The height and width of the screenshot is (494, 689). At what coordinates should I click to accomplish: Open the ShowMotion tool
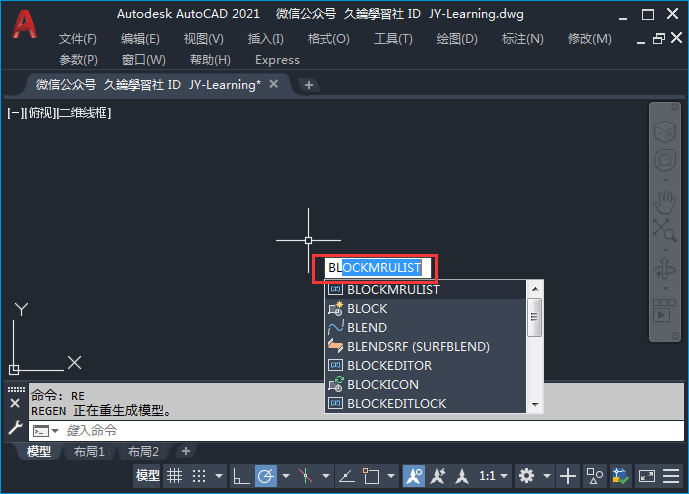coord(664,311)
